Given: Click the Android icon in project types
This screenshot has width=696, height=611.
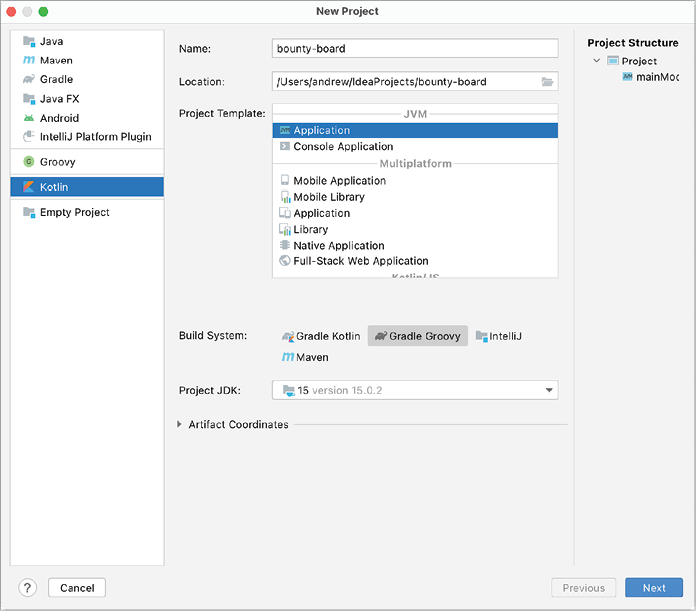Looking at the screenshot, I should point(29,118).
